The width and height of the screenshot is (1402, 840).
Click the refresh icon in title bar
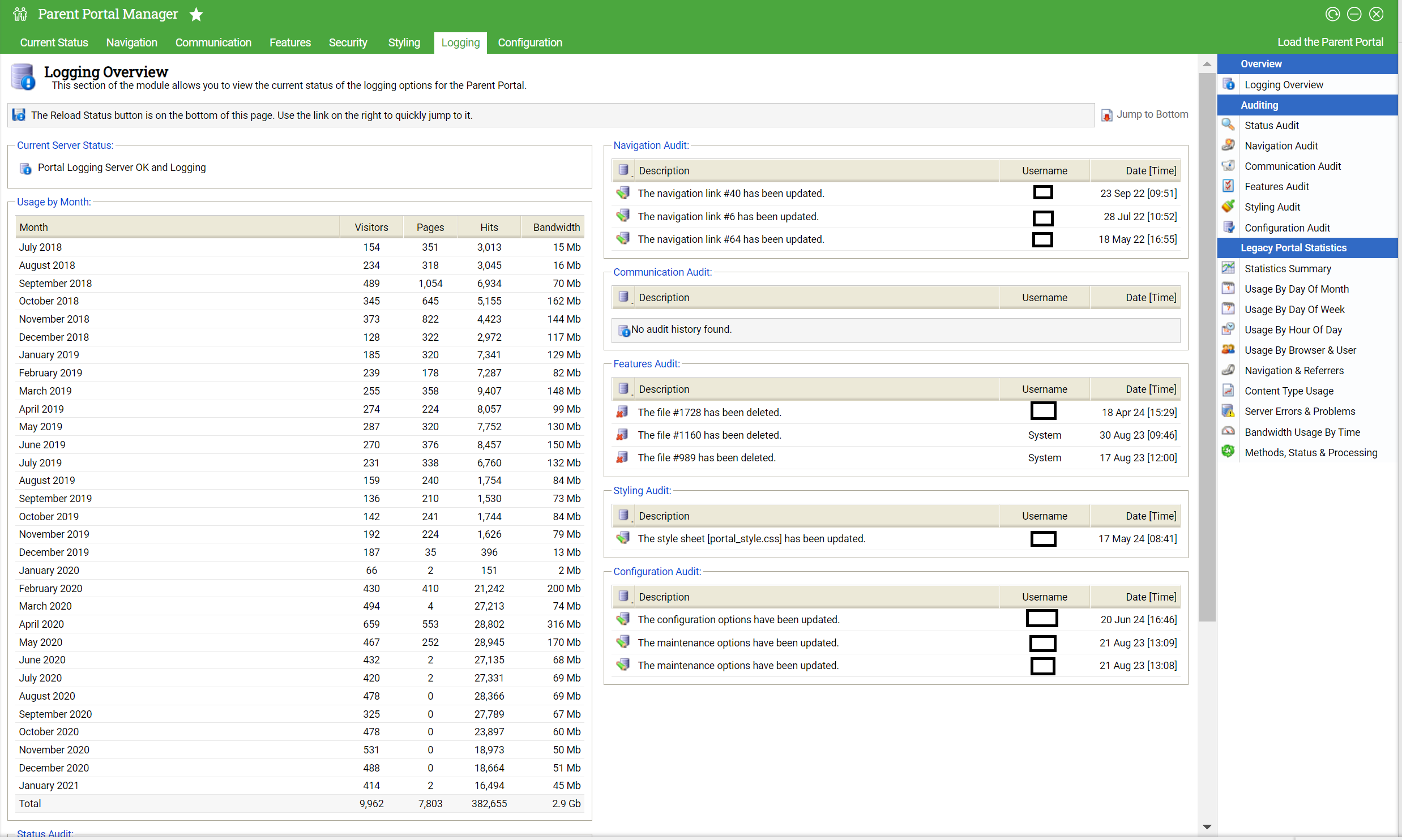click(1332, 14)
